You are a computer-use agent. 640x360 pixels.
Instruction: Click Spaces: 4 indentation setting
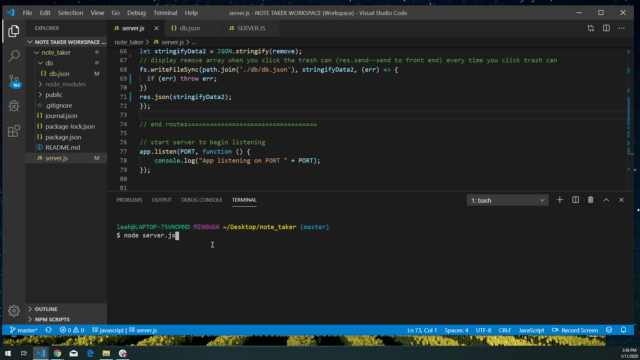[x=456, y=330]
